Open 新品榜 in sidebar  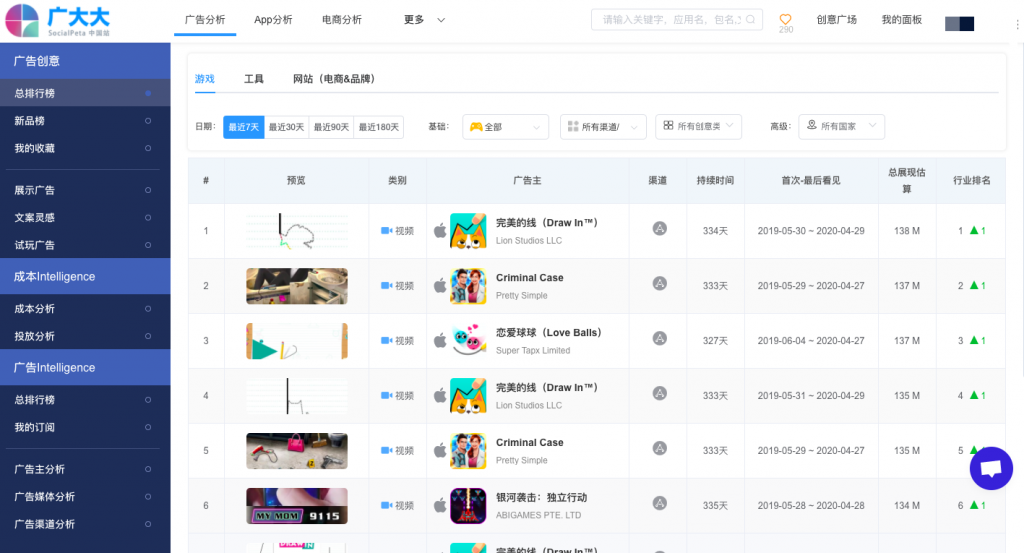point(85,121)
